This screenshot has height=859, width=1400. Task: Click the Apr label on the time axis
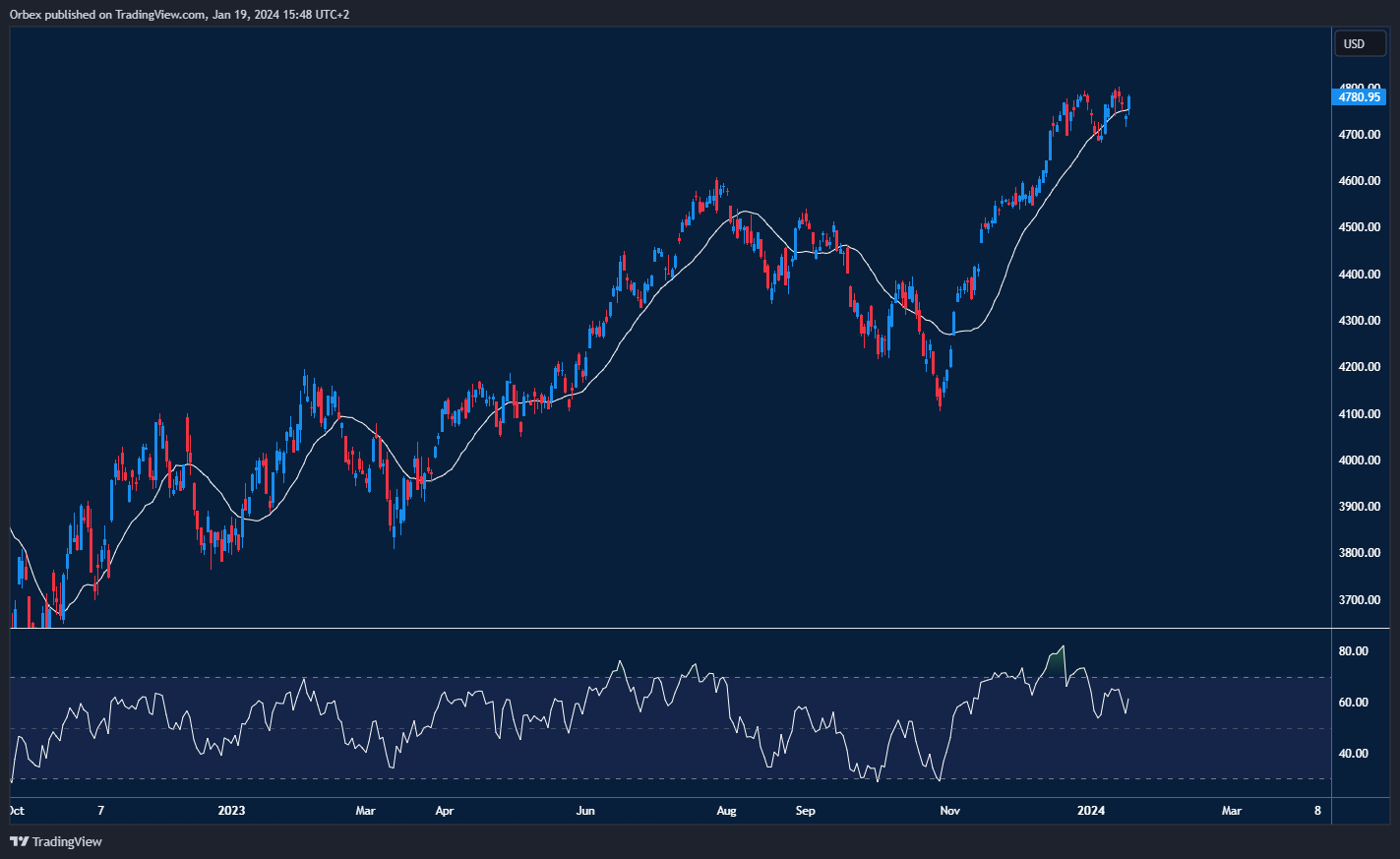coord(444,811)
